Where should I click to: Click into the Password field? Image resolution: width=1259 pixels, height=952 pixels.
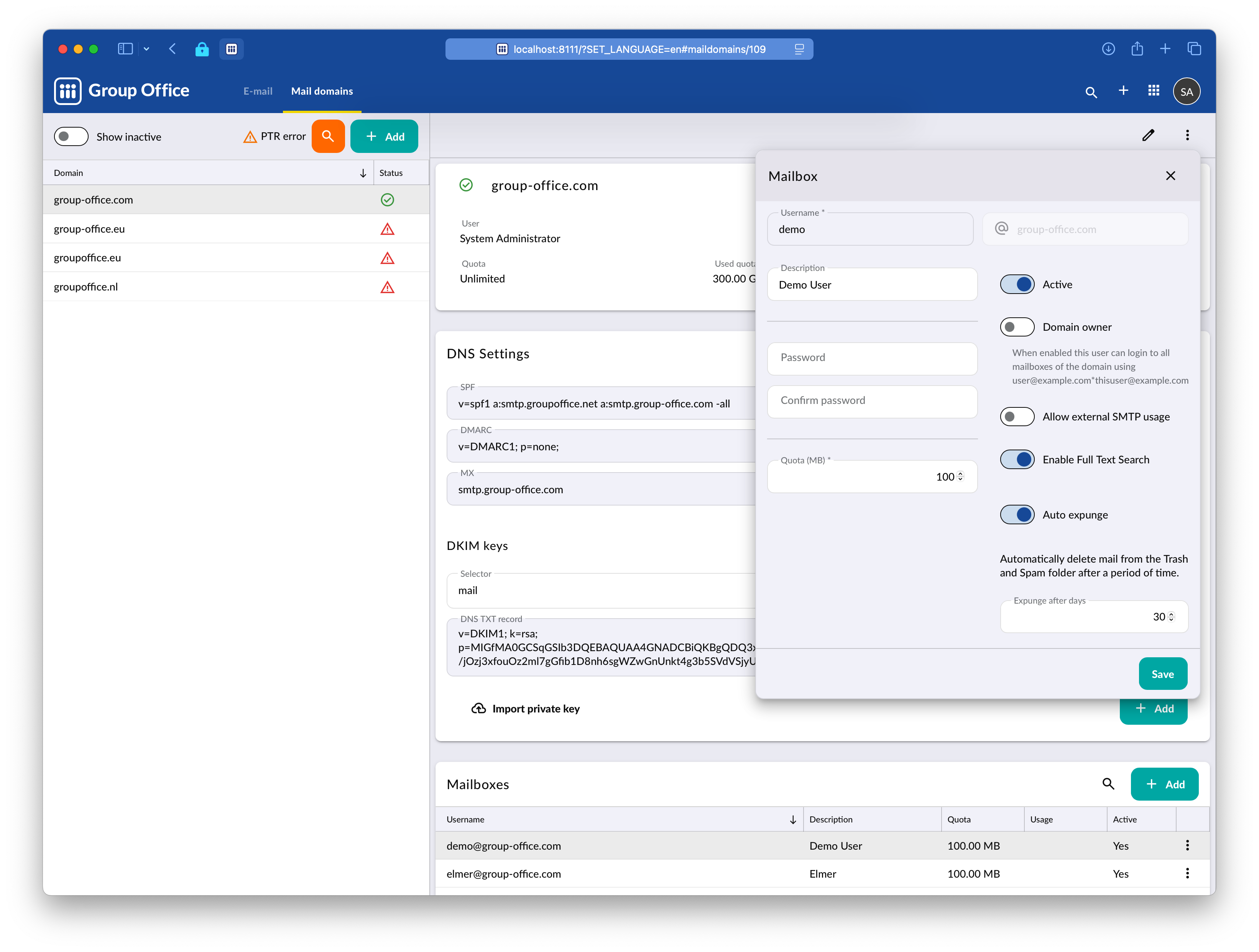(871, 358)
